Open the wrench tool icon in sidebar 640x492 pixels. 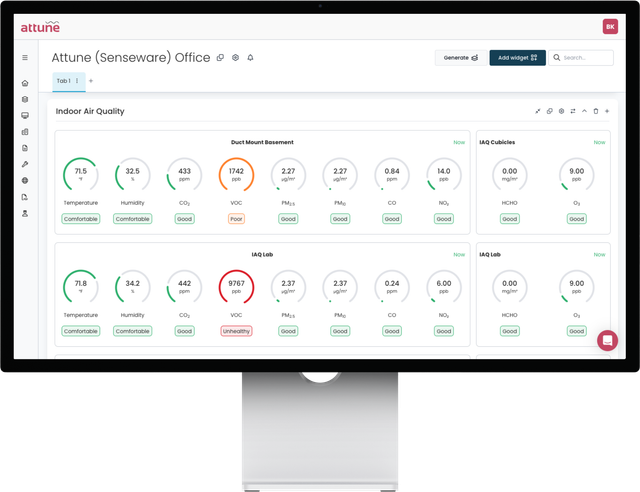tap(25, 164)
